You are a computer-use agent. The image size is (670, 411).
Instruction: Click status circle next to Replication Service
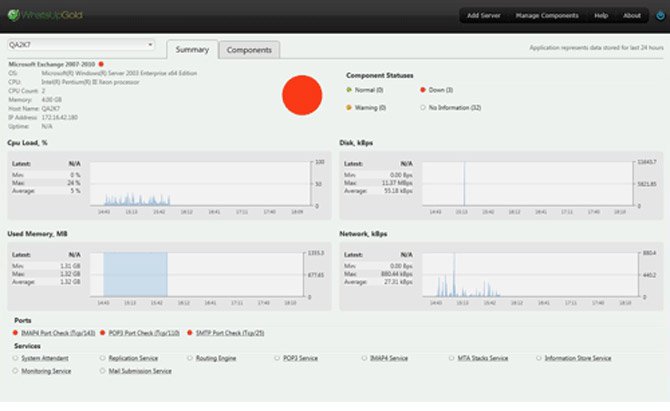pos(103,358)
